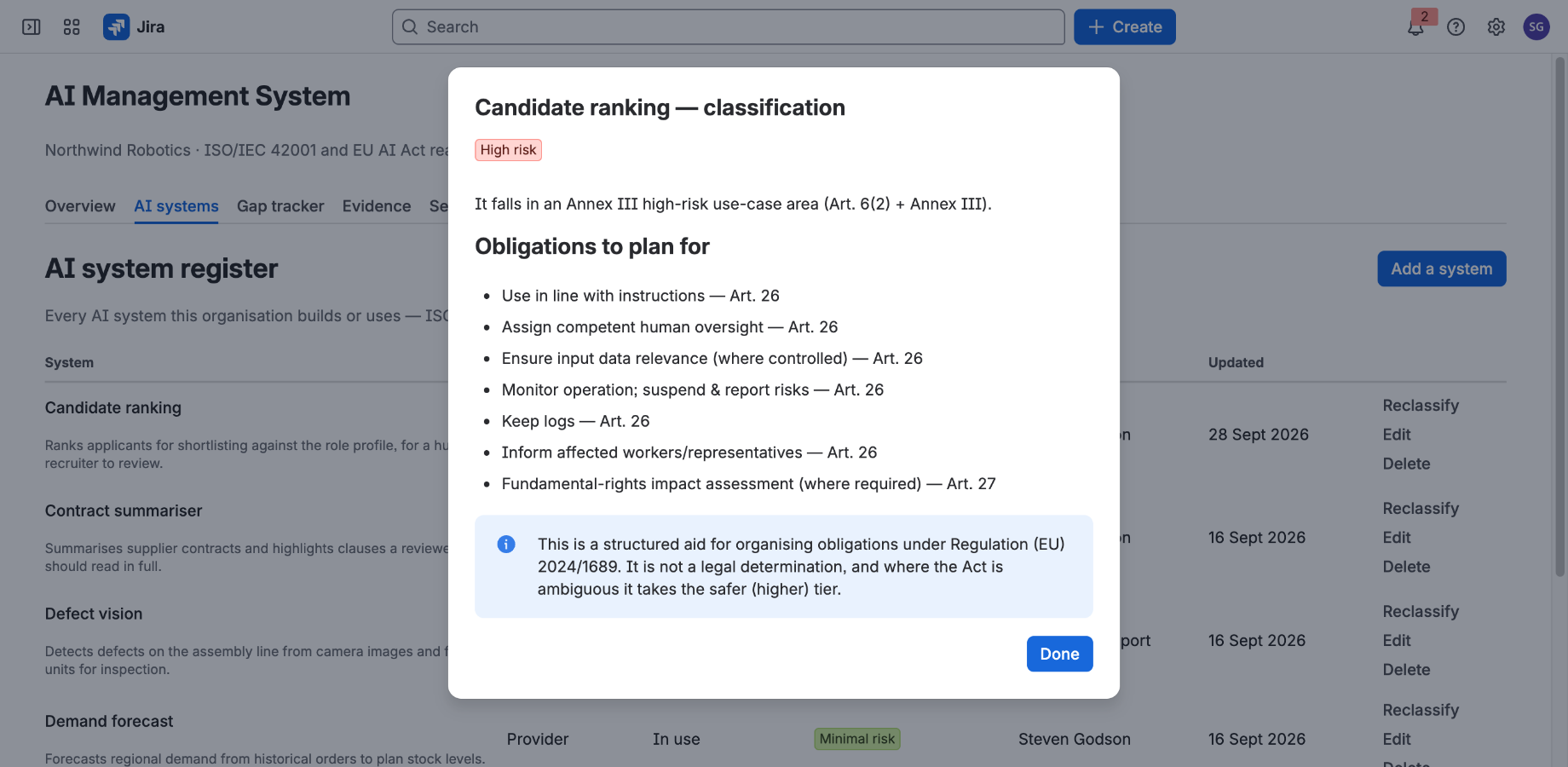The height and width of the screenshot is (767, 1568).
Task: Reclassify the Candidate ranking system
Action: [x=1421, y=406]
